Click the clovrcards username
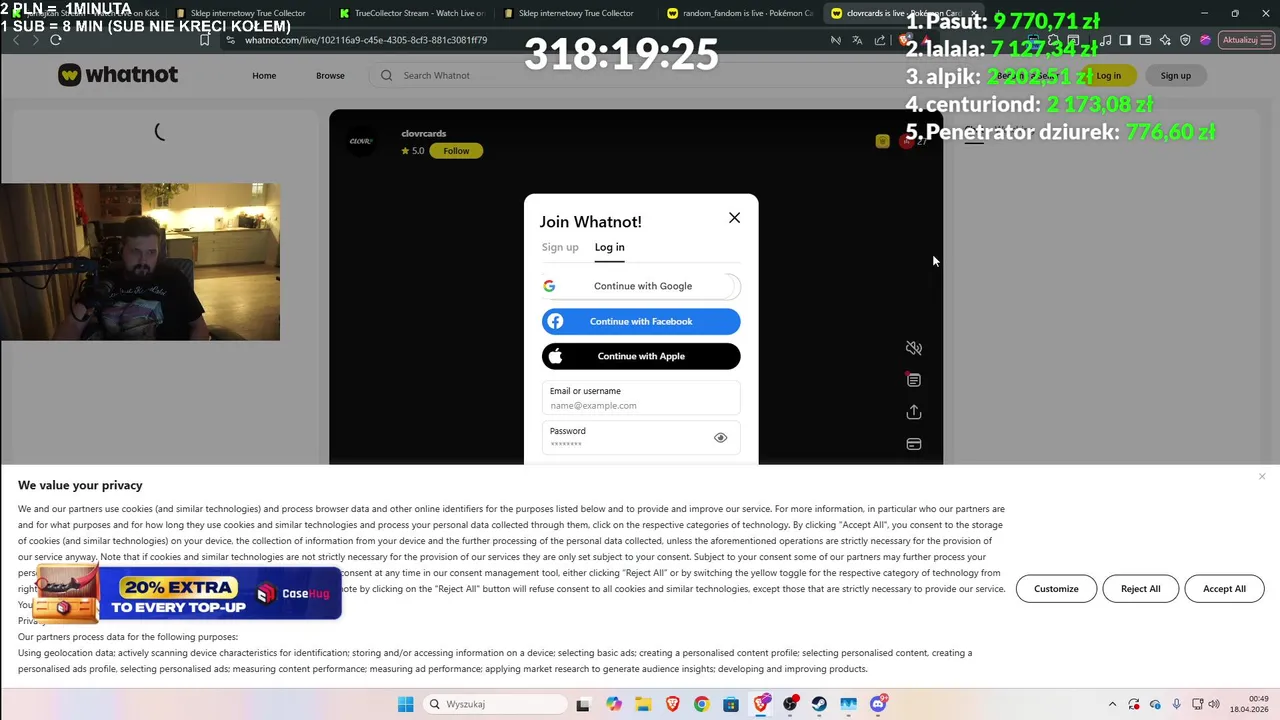The width and height of the screenshot is (1280, 720). (424, 133)
